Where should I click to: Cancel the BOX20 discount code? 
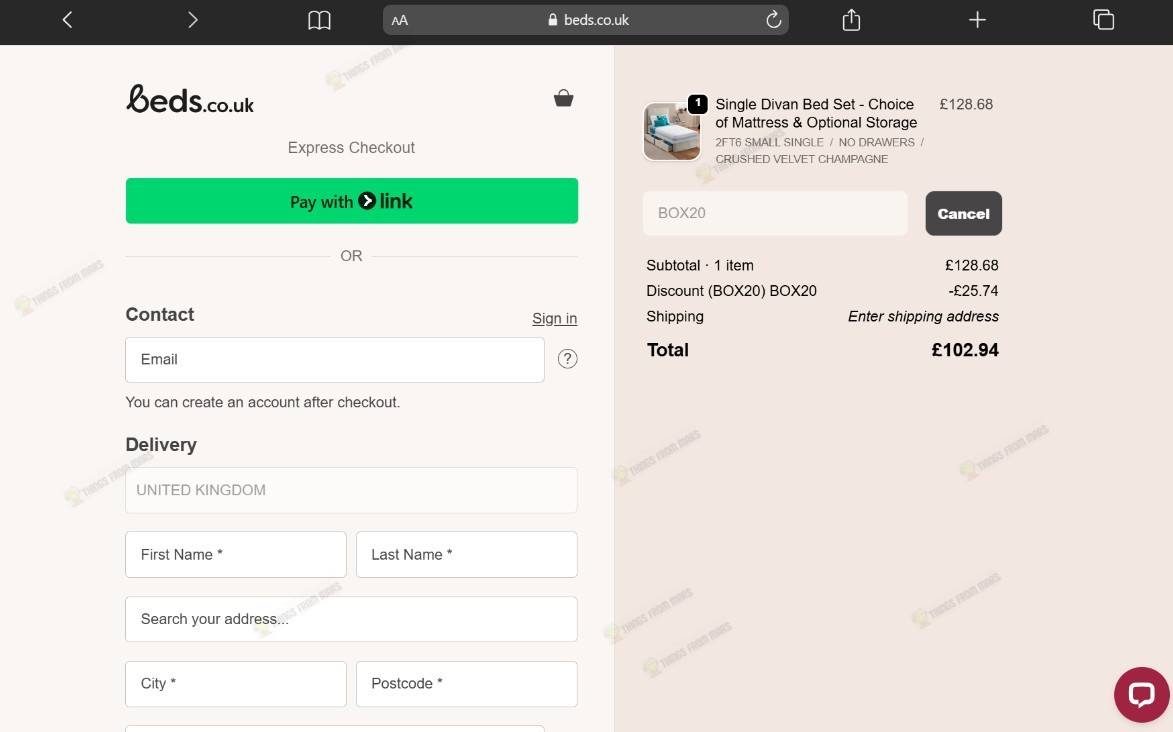(x=964, y=213)
